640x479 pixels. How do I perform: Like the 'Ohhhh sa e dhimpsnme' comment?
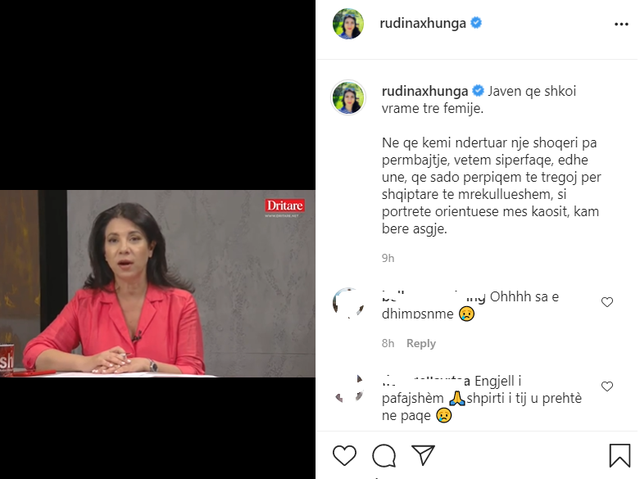pyautogui.click(x=607, y=302)
